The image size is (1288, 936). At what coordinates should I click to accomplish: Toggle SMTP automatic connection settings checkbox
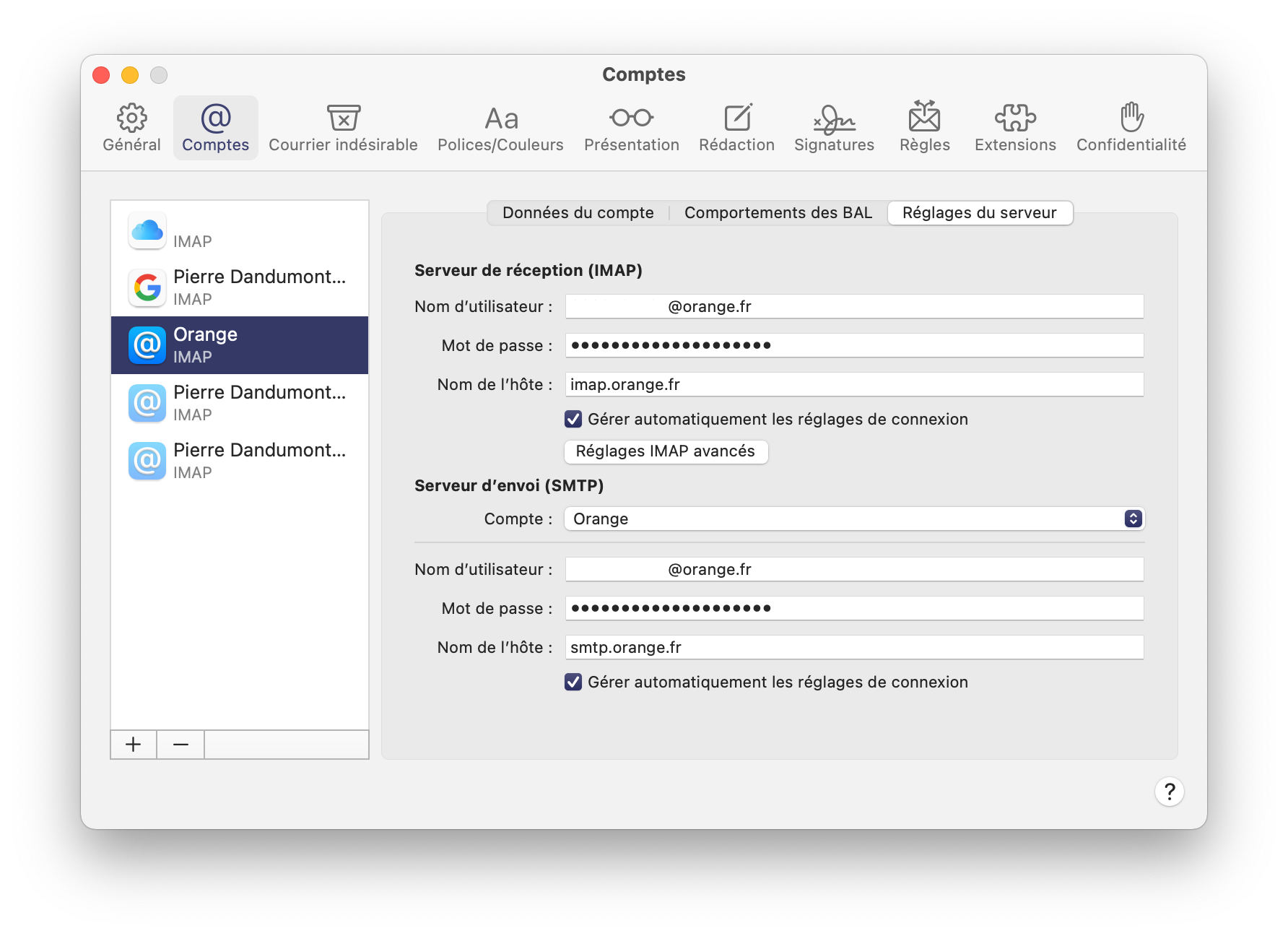[573, 682]
